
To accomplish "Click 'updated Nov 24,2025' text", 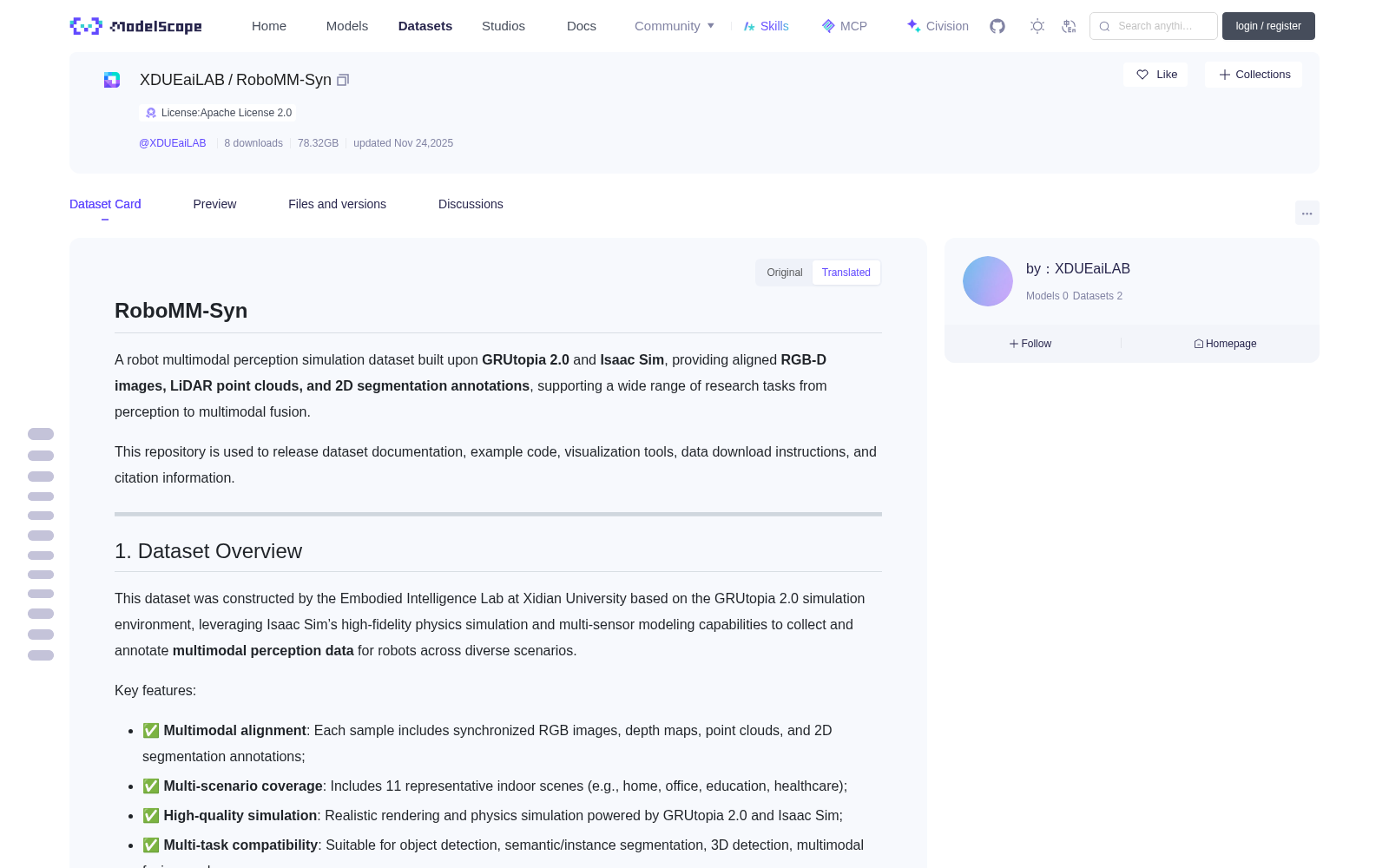I will (x=403, y=143).
